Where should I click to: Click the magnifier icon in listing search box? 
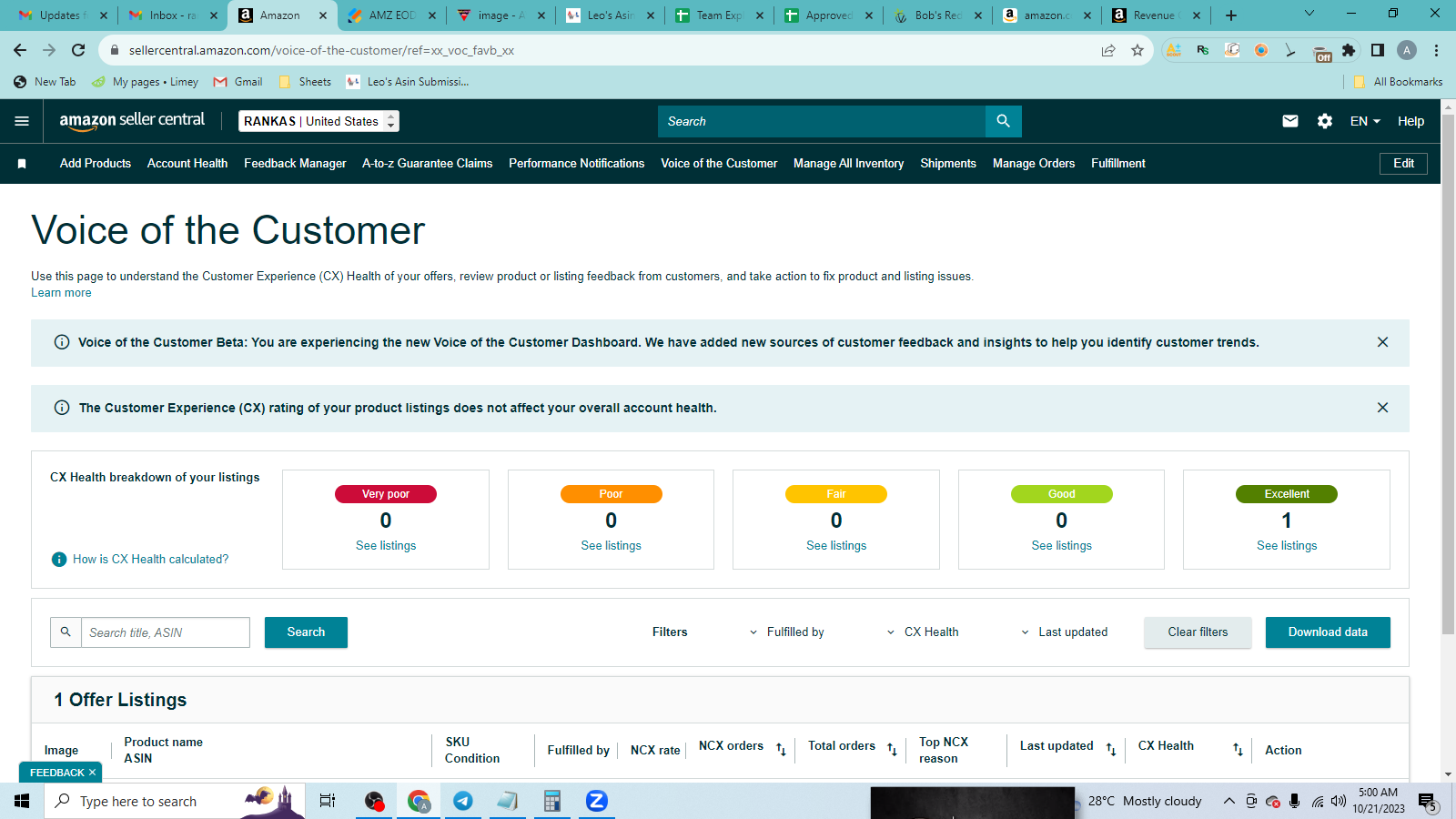(66, 632)
